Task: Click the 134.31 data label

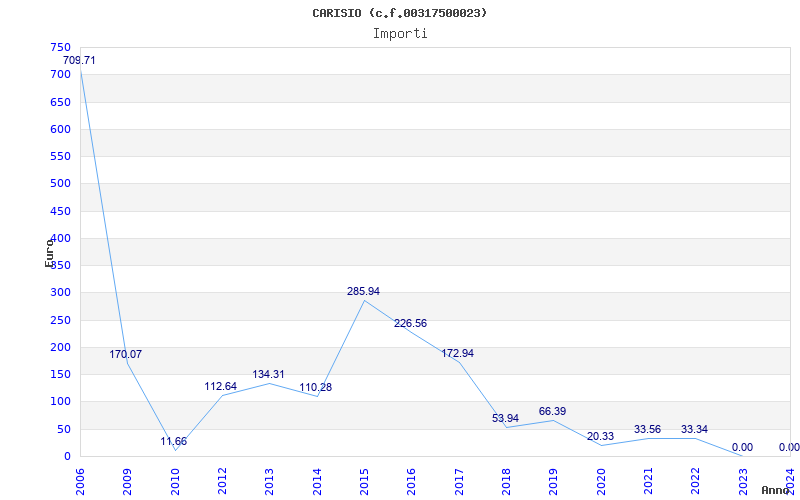Action: [x=268, y=375]
